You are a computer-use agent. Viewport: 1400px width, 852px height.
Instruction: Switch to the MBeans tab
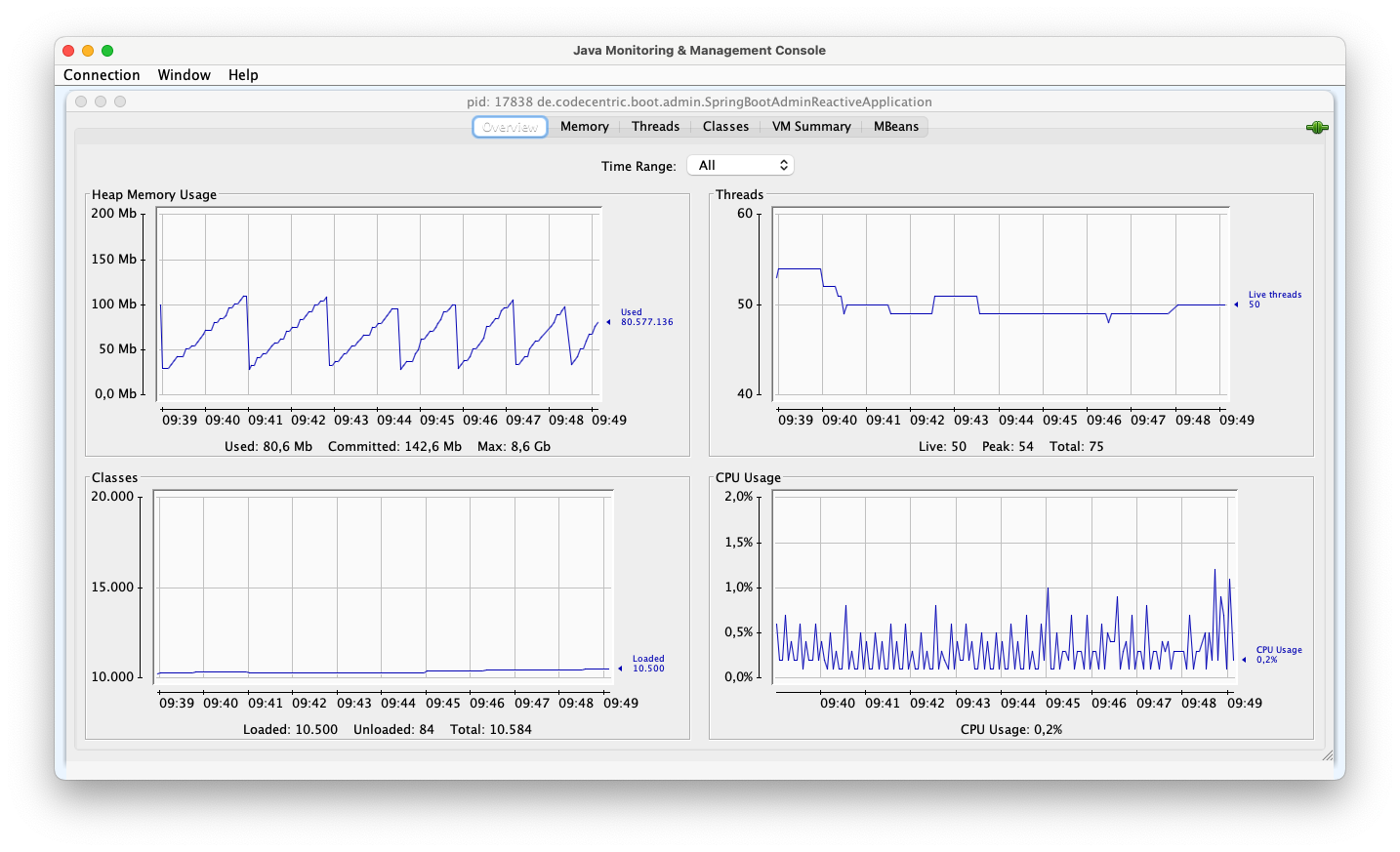[895, 126]
